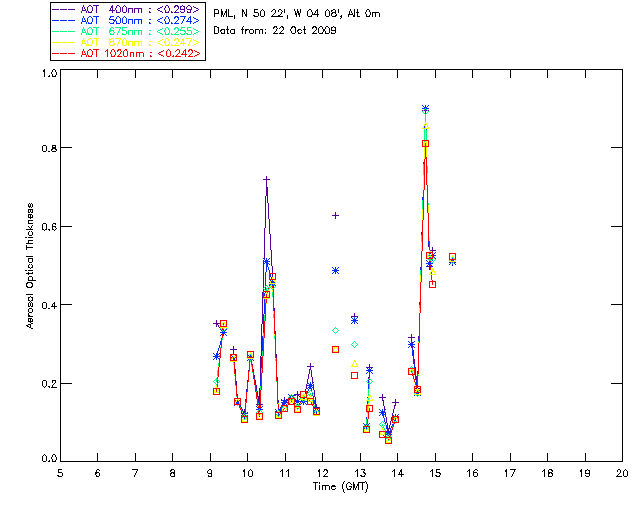Click the y-axis title 'Aerosol Optical Thickness'

(30, 266)
